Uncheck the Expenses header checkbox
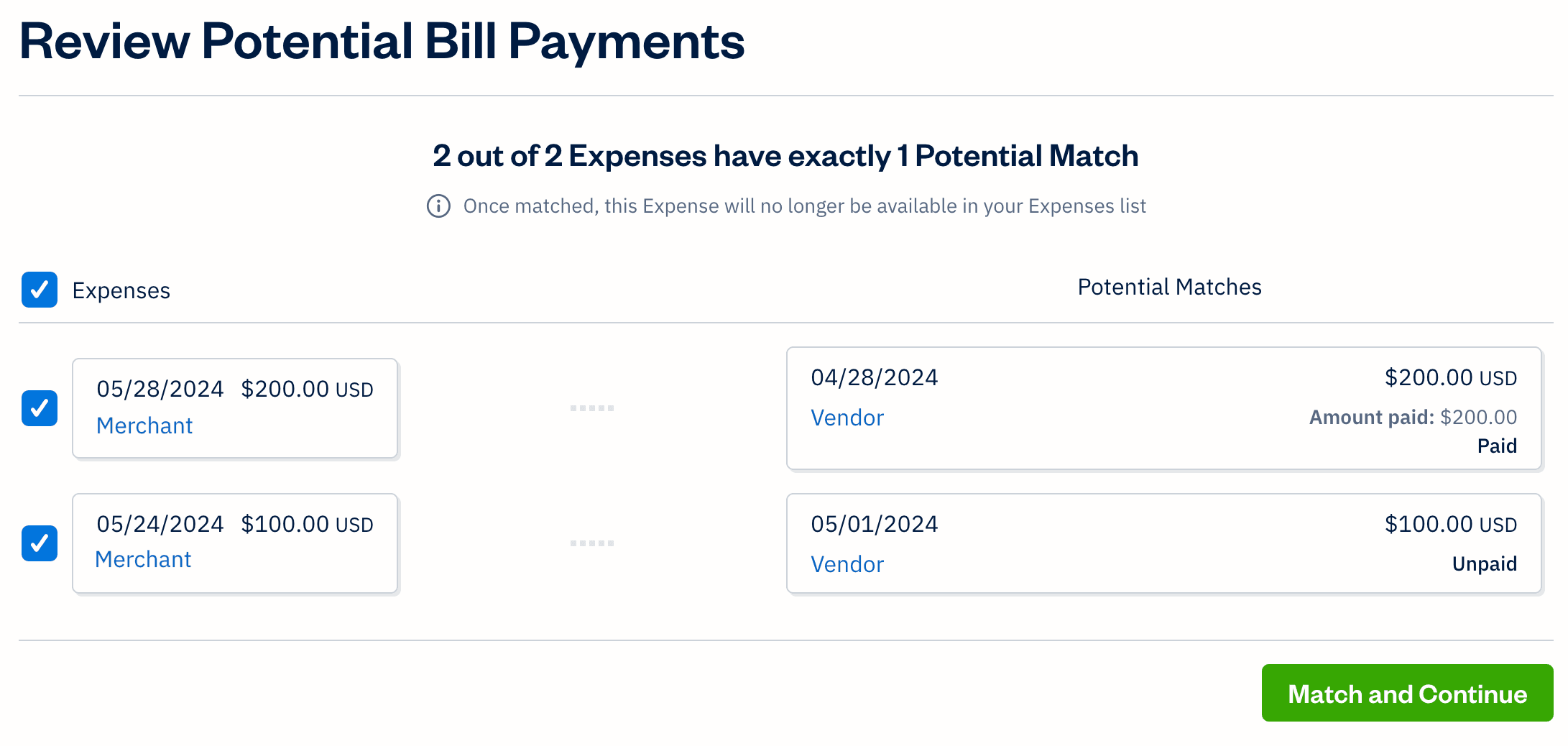The height and width of the screenshot is (746, 1568). (x=39, y=290)
